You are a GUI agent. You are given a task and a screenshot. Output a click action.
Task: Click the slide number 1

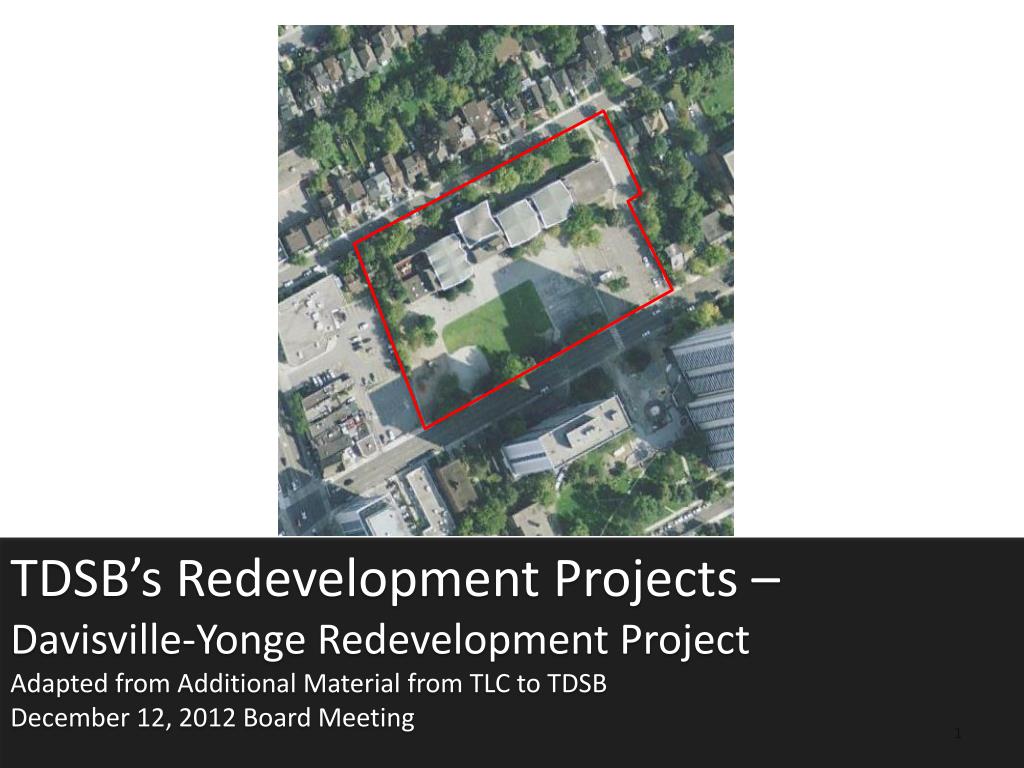click(957, 733)
